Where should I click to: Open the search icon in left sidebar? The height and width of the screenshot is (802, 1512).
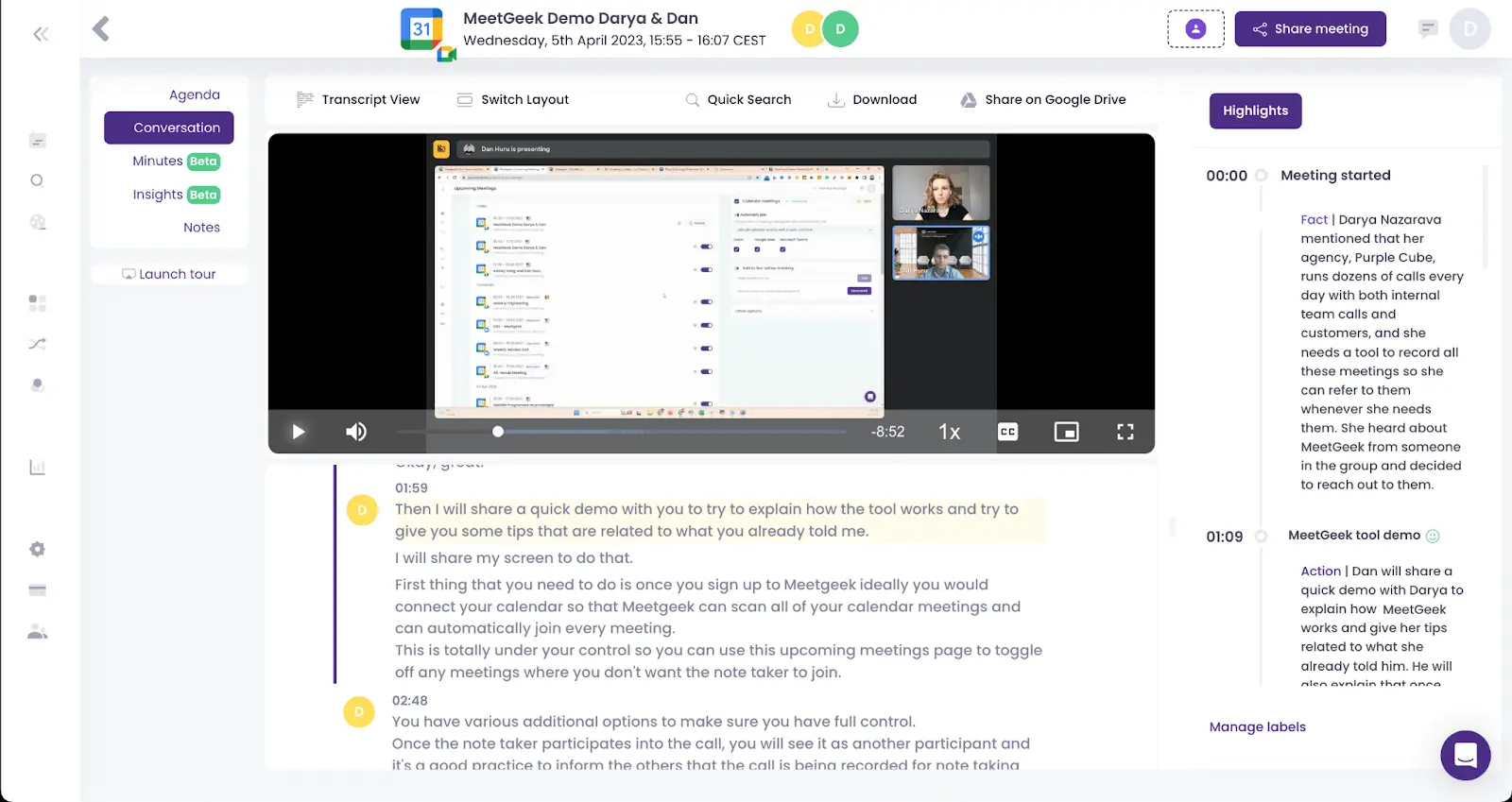38,180
